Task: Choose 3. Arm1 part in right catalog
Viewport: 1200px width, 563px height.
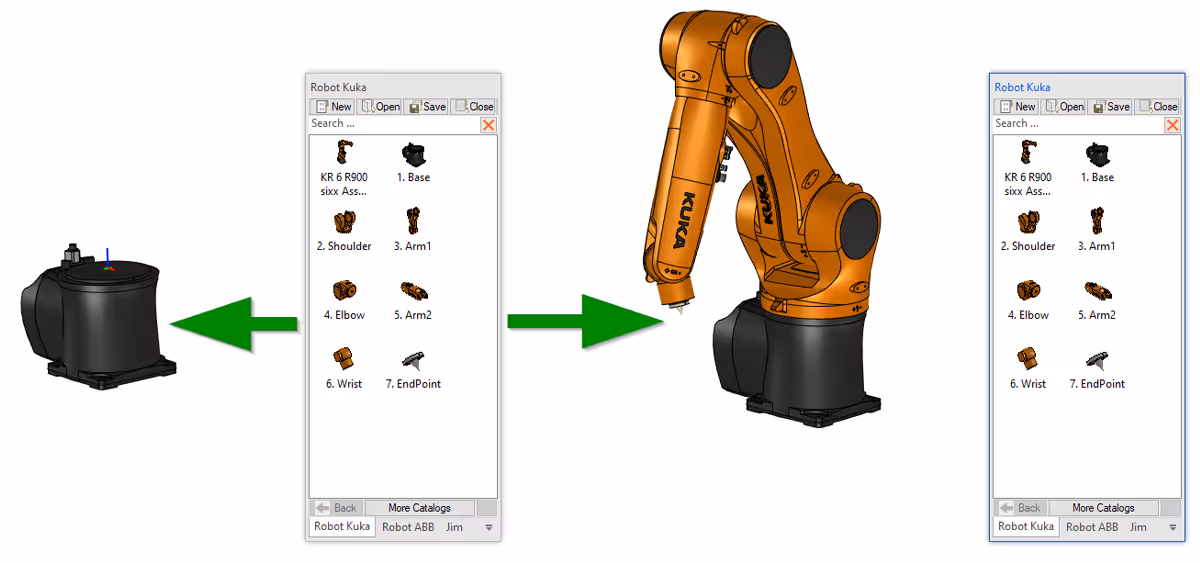Action: tap(1097, 231)
